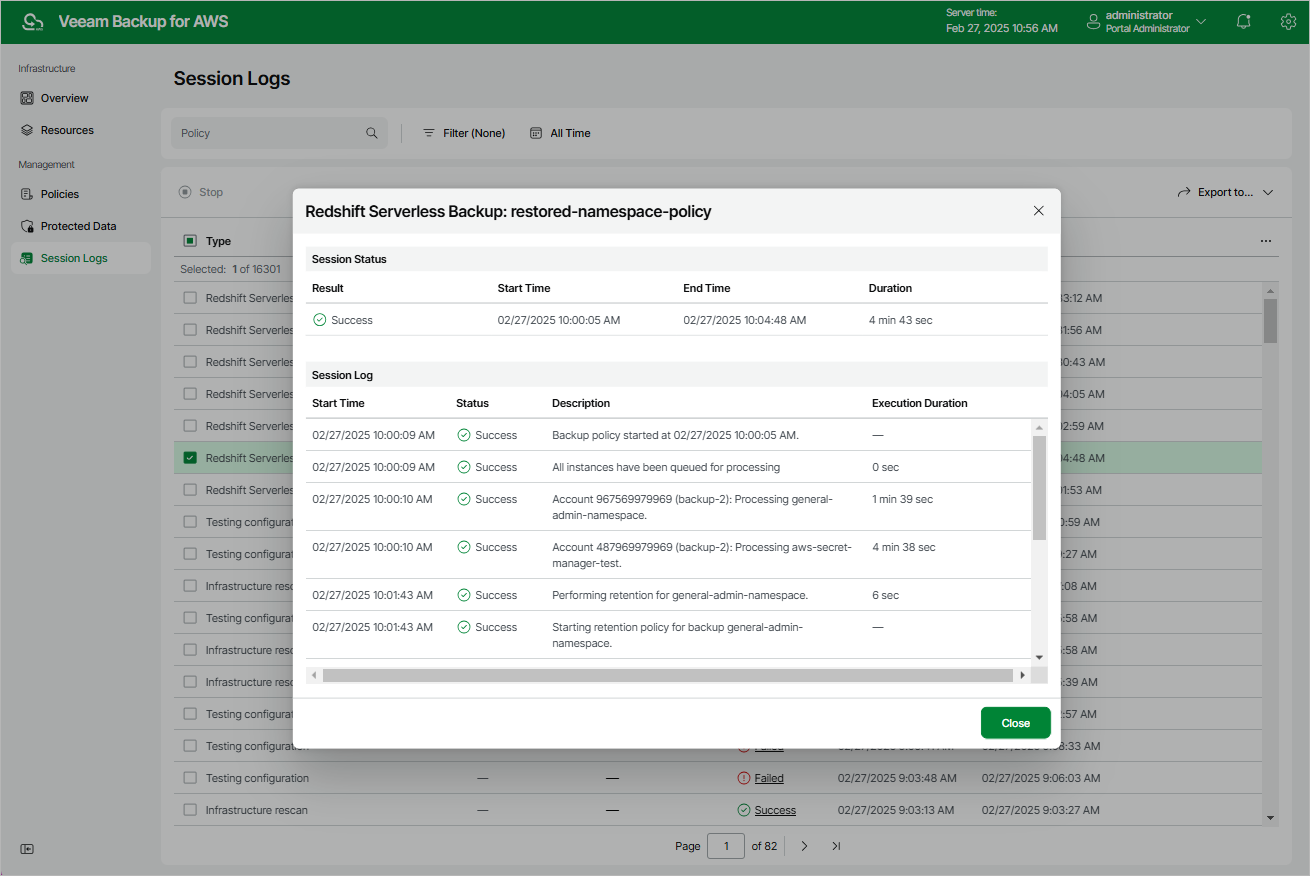Open the All Time period selector
This screenshot has width=1310, height=876.
click(560, 133)
